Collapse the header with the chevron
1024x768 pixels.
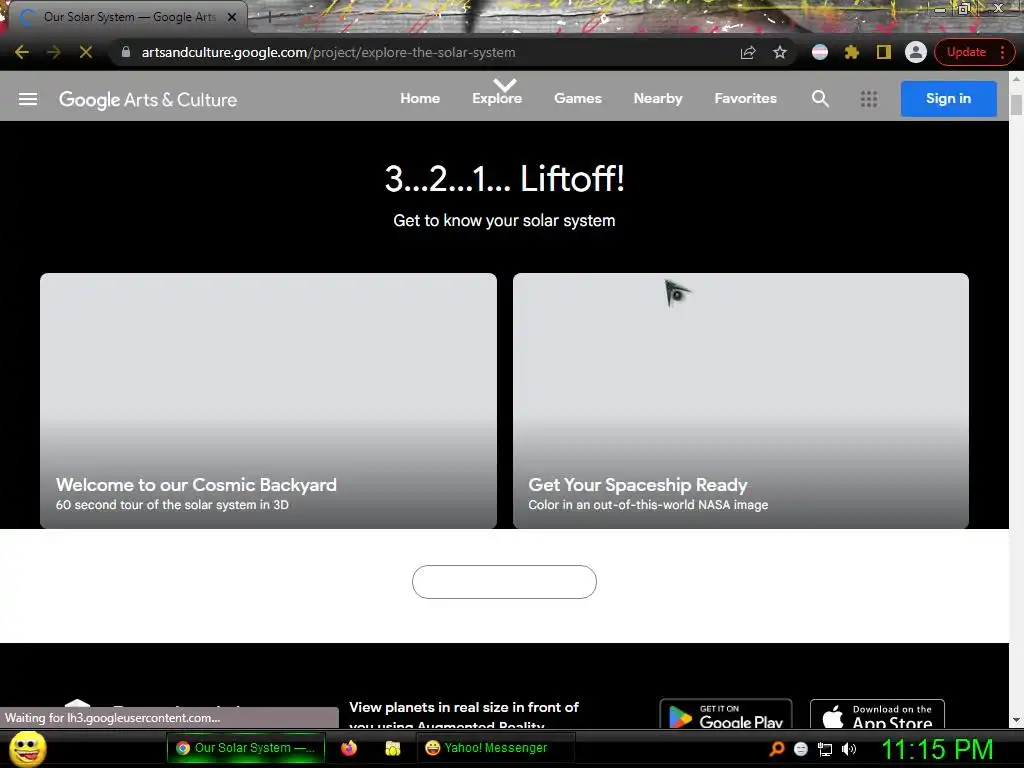pyautogui.click(x=505, y=84)
